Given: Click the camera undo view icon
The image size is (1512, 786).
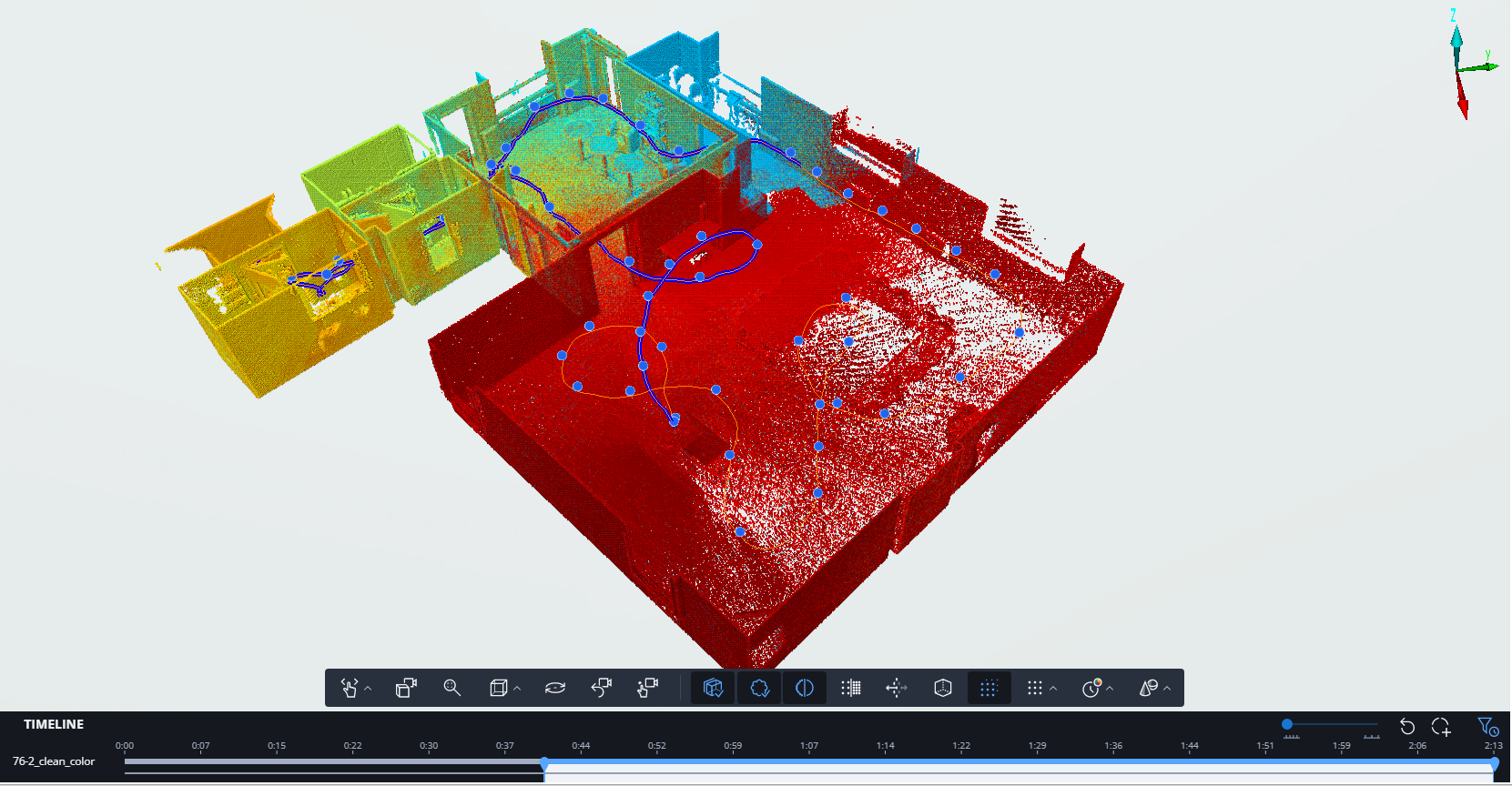Looking at the screenshot, I should pos(601,688).
